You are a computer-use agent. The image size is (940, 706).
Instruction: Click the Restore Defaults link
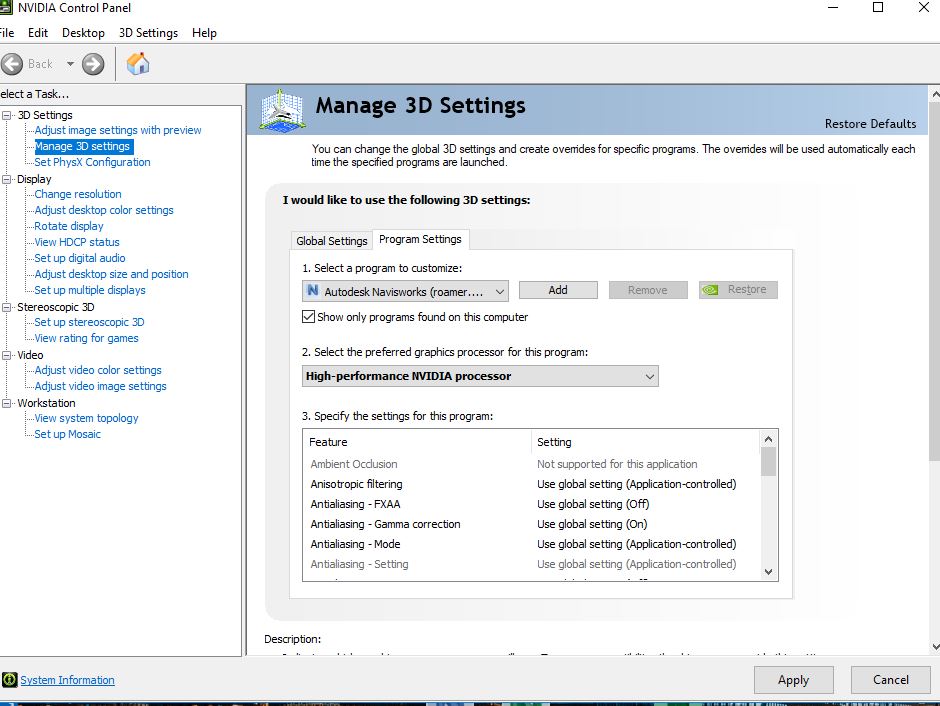click(x=870, y=124)
